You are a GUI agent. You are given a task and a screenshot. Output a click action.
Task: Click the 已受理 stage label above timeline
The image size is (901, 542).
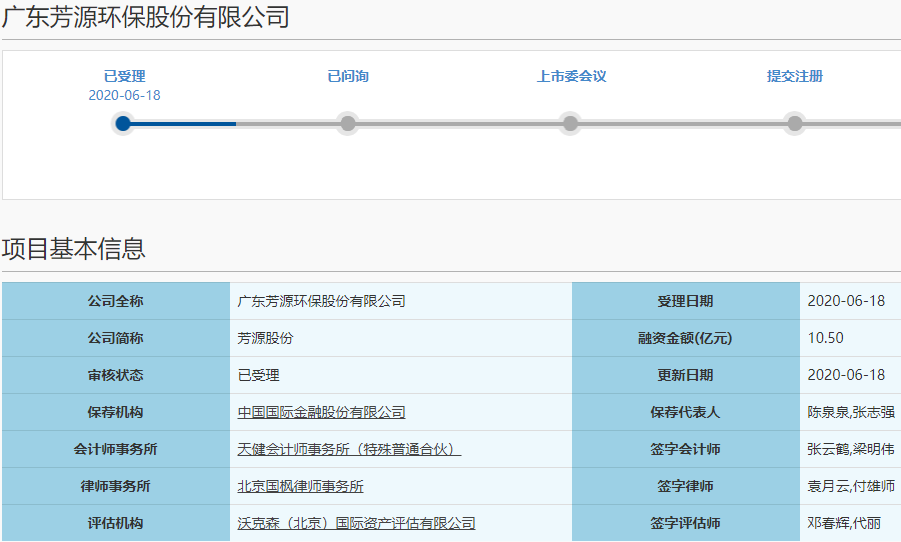point(124,76)
